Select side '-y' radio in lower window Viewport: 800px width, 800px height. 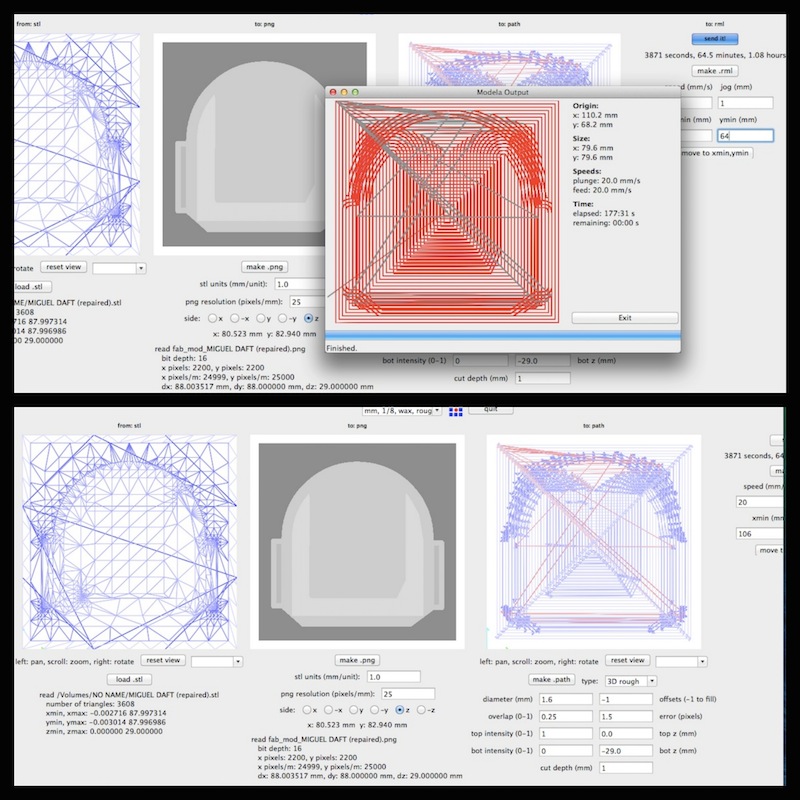(x=374, y=710)
